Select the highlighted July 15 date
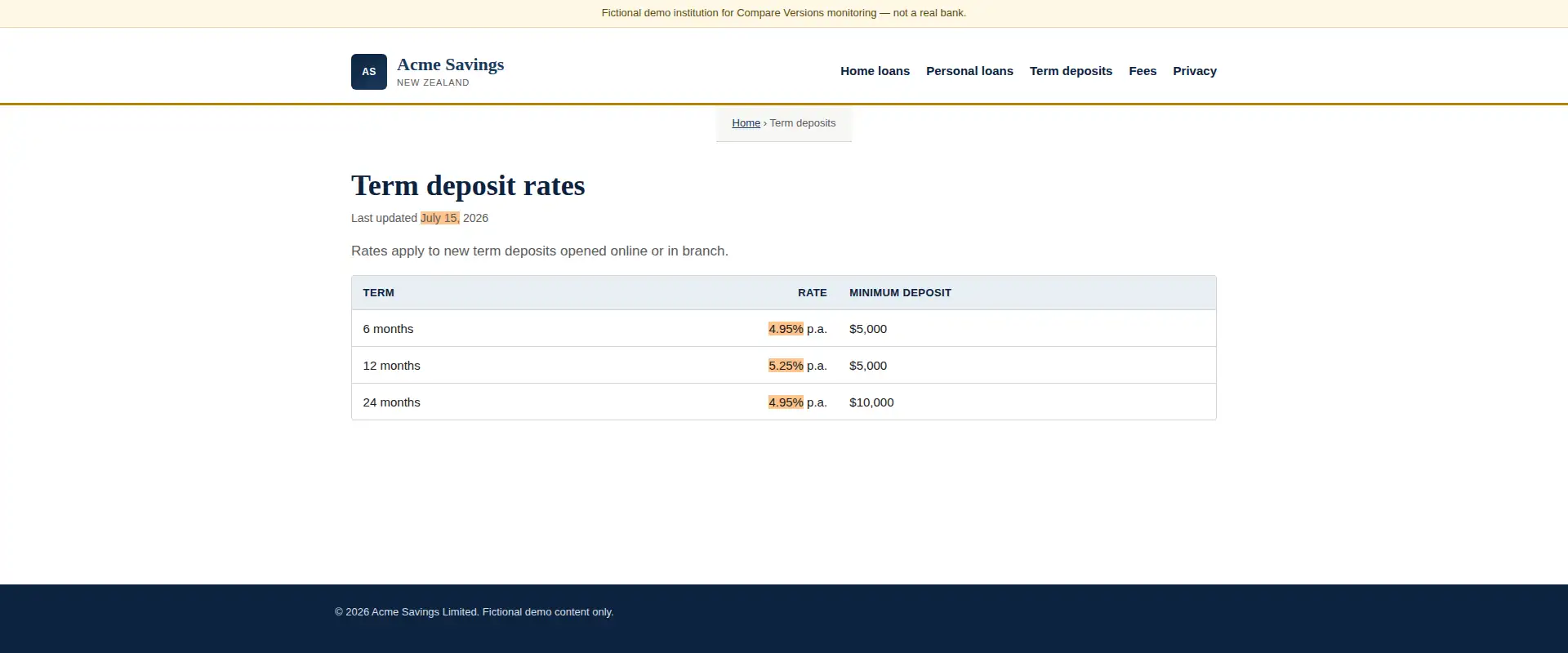The height and width of the screenshot is (653, 1568). 440,218
